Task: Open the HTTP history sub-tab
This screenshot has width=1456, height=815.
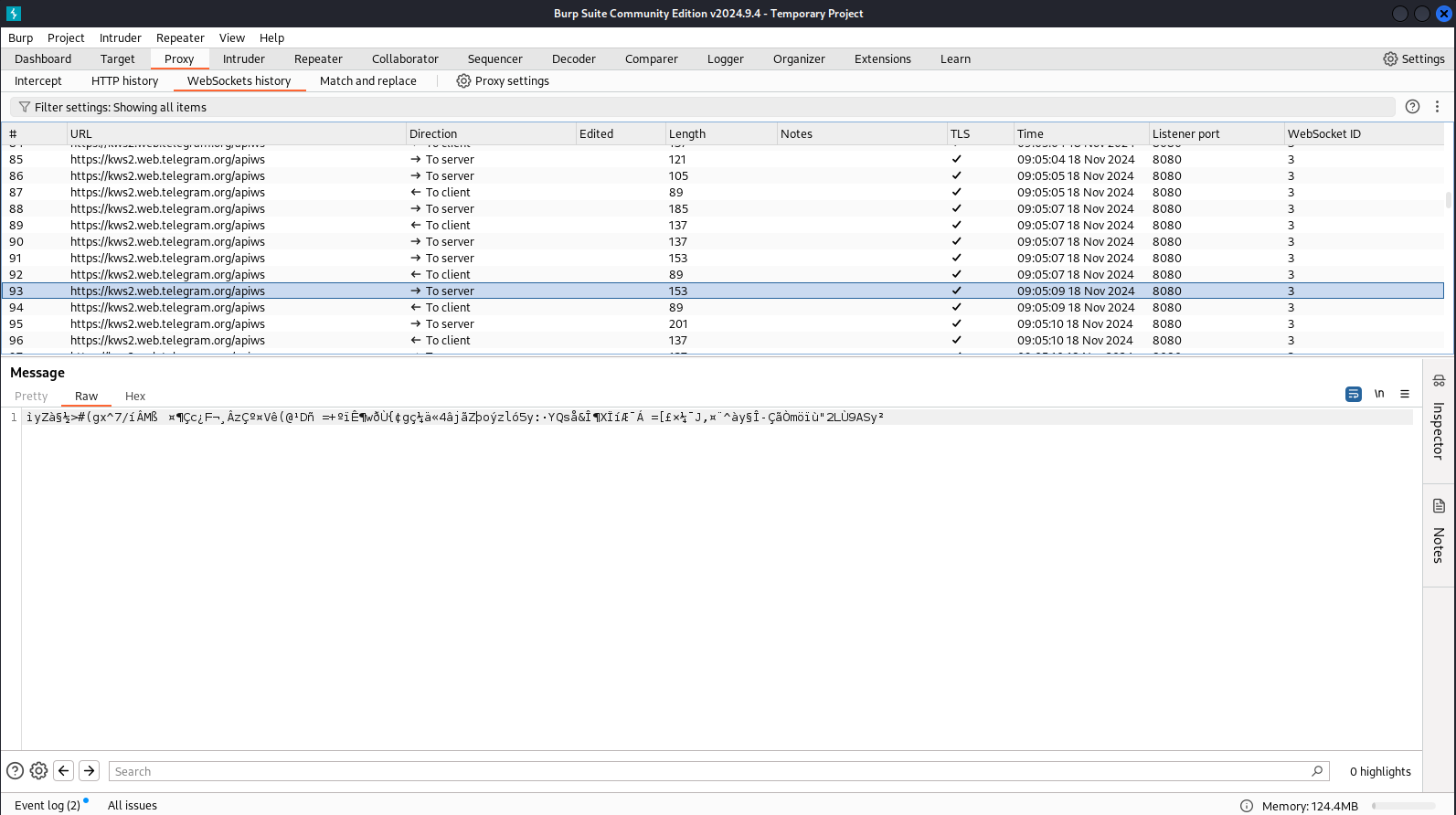Action: click(x=125, y=80)
